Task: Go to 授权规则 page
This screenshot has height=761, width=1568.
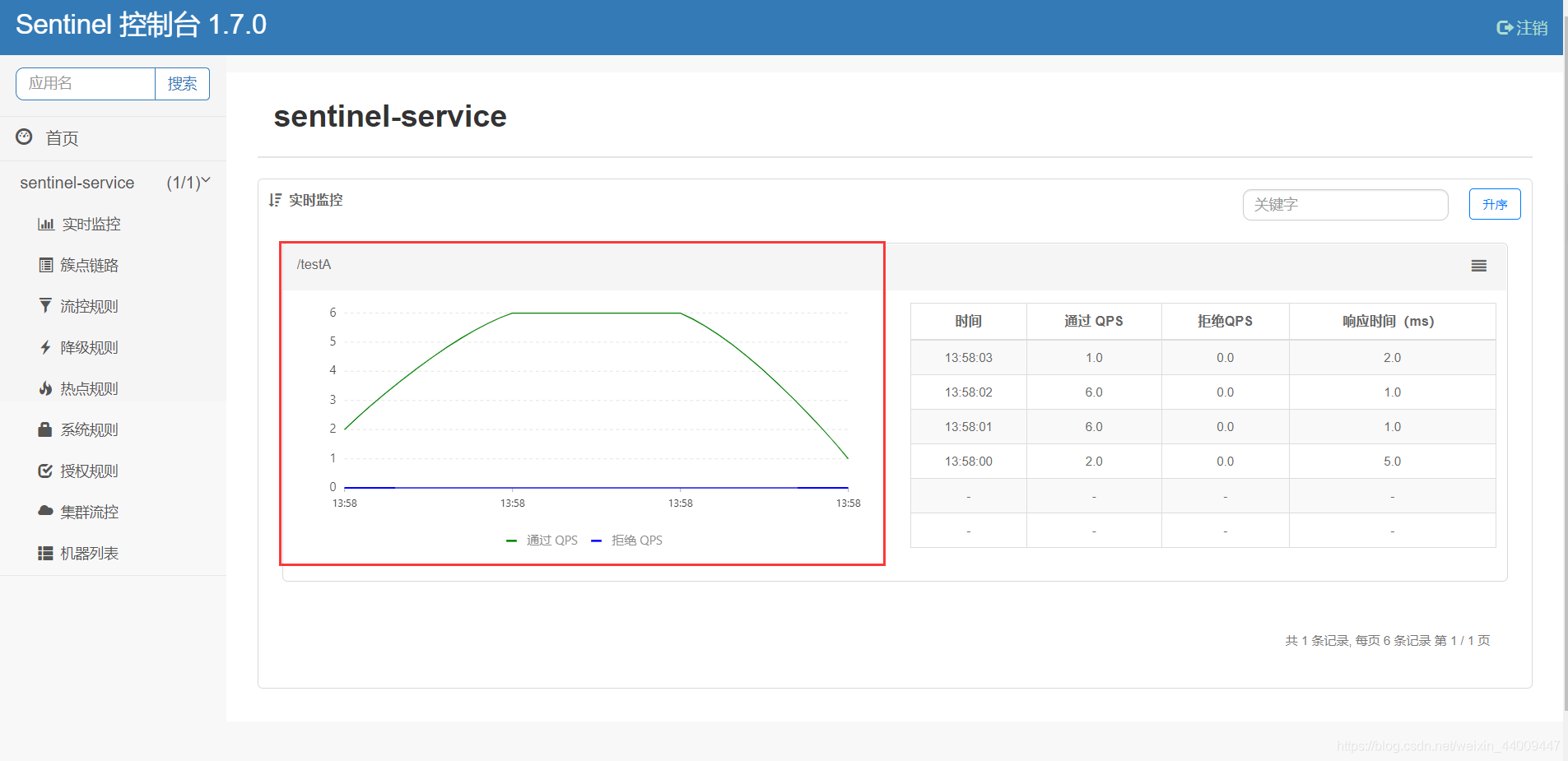Action: coord(89,471)
